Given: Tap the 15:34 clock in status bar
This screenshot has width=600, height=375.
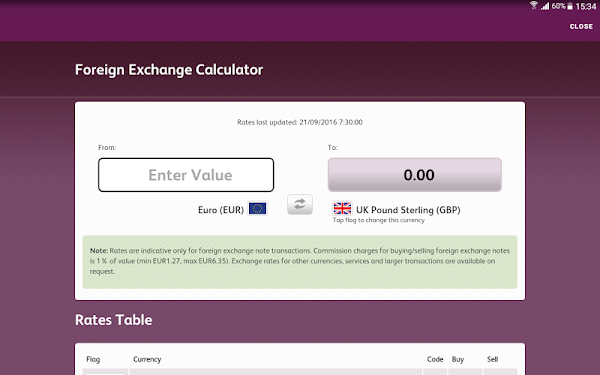Looking at the screenshot, I should (585, 7).
